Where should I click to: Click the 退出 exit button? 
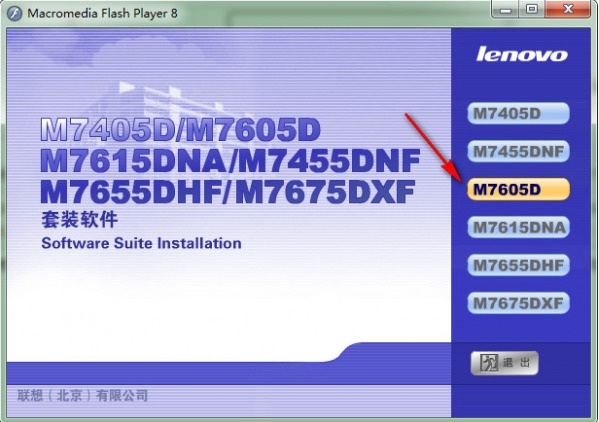click(x=504, y=363)
